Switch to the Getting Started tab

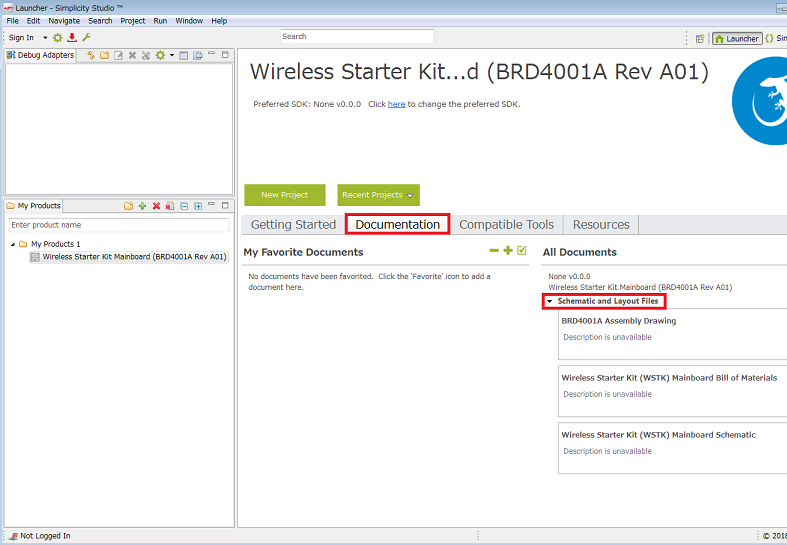(294, 224)
